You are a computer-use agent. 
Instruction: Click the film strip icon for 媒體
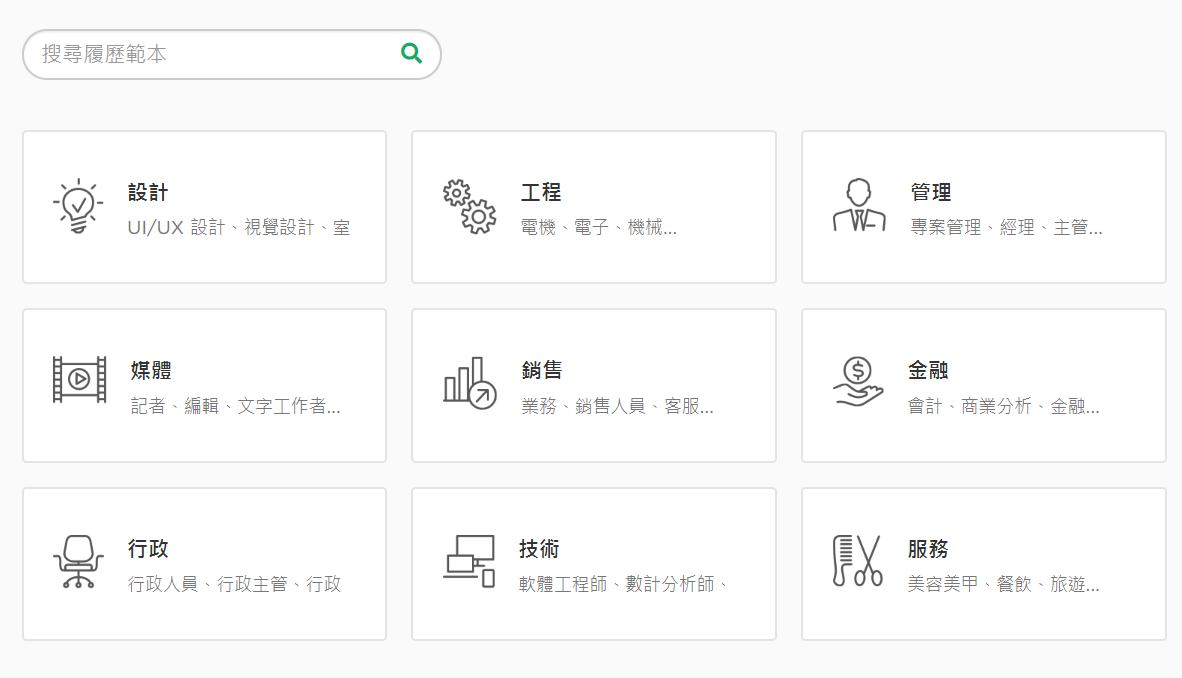pos(79,379)
